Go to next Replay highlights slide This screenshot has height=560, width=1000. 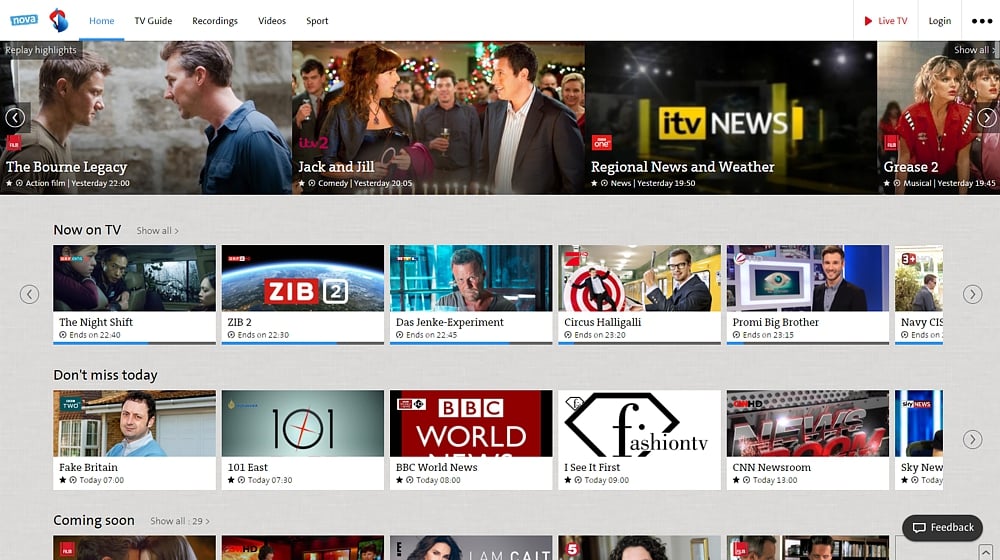pyautogui.click(x=987, y=117)
